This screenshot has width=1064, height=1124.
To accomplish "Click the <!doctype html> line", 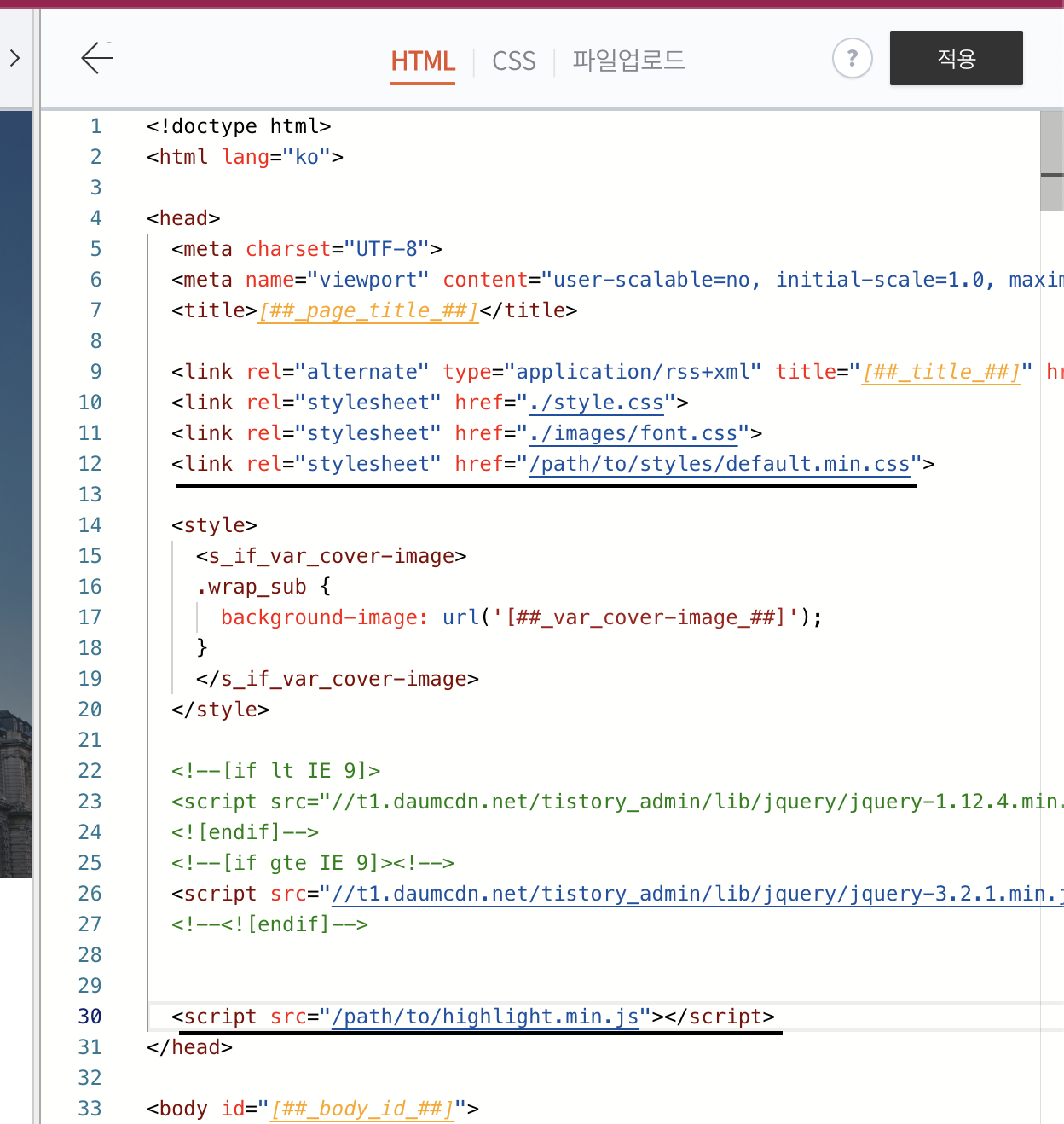I will tap(239, 126).
